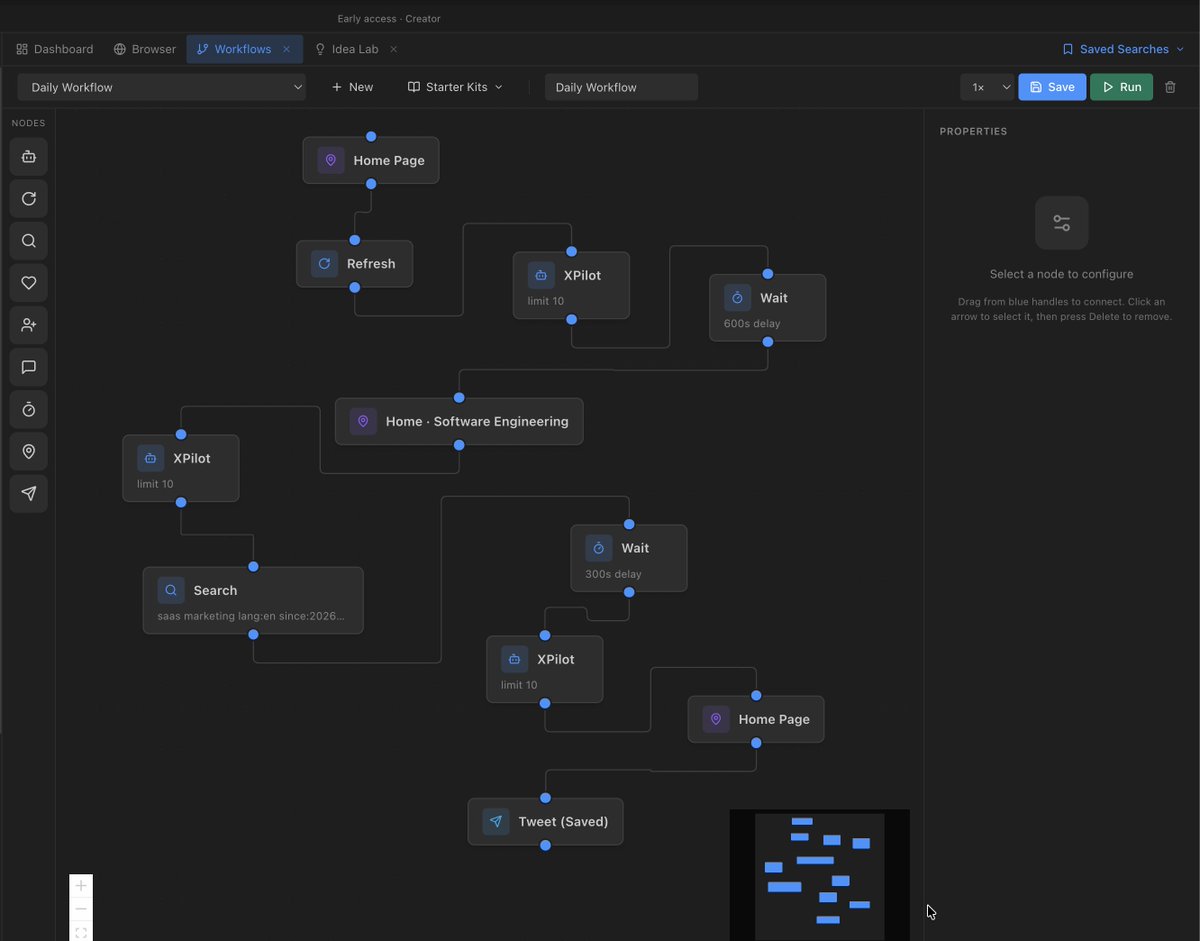This screenshot has height=941, width=1200.
Task: Select the Wait 600s delay node
Action: [768, 308]
